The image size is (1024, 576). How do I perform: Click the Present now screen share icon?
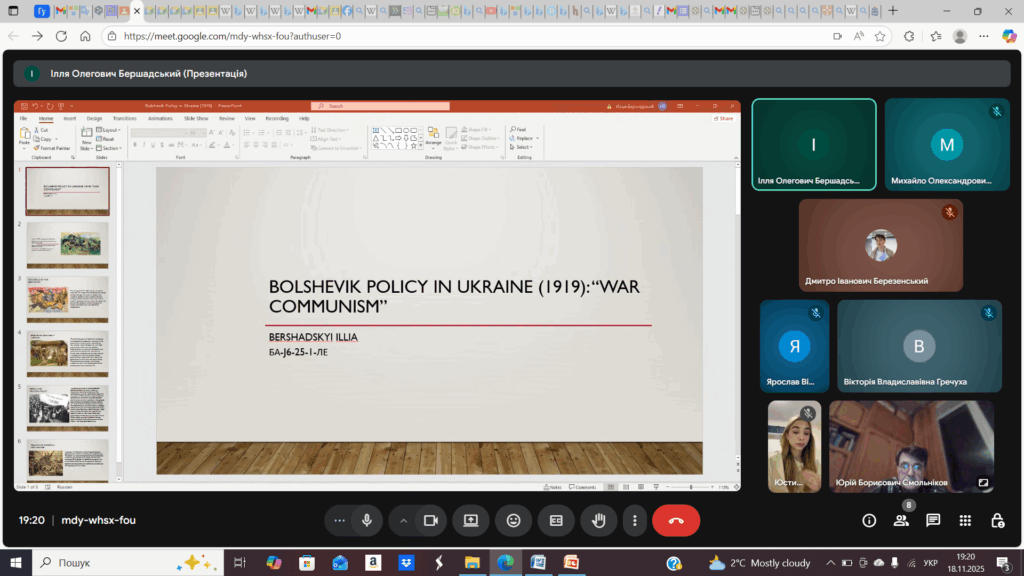click(470, 520)
